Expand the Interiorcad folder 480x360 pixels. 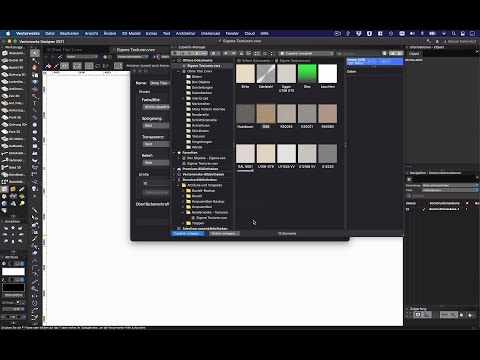(183, 98)
